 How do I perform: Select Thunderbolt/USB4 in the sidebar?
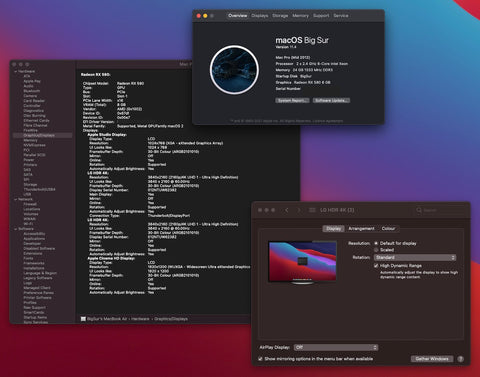[39, 189]
